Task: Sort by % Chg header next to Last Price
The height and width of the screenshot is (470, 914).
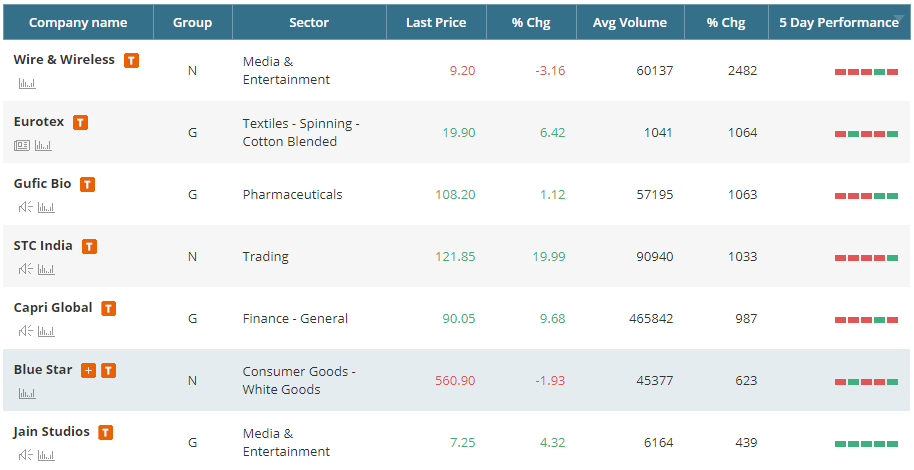Action: [x=531, y=23]
